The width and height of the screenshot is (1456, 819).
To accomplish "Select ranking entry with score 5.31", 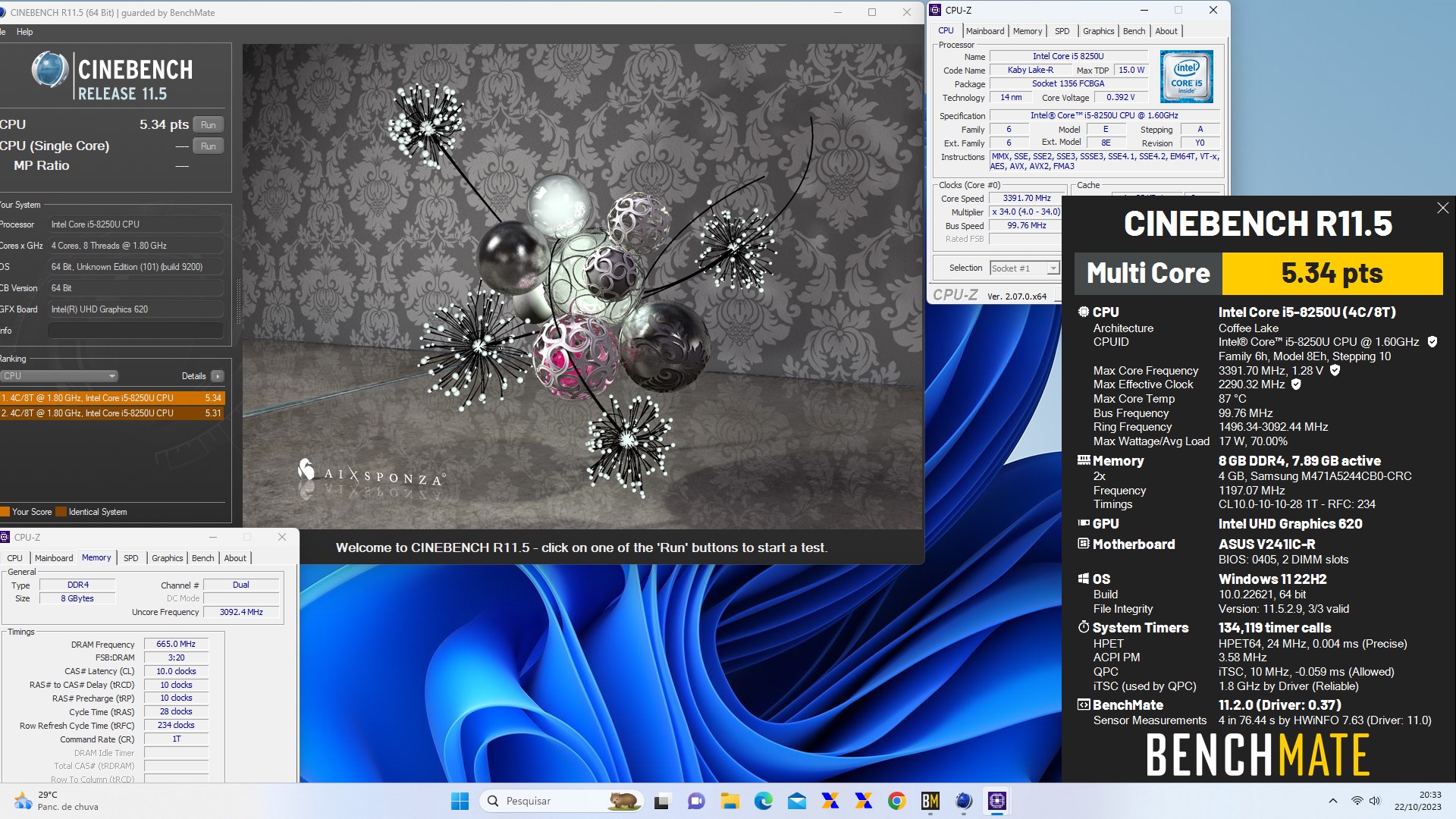I will (x=112, y=413).
